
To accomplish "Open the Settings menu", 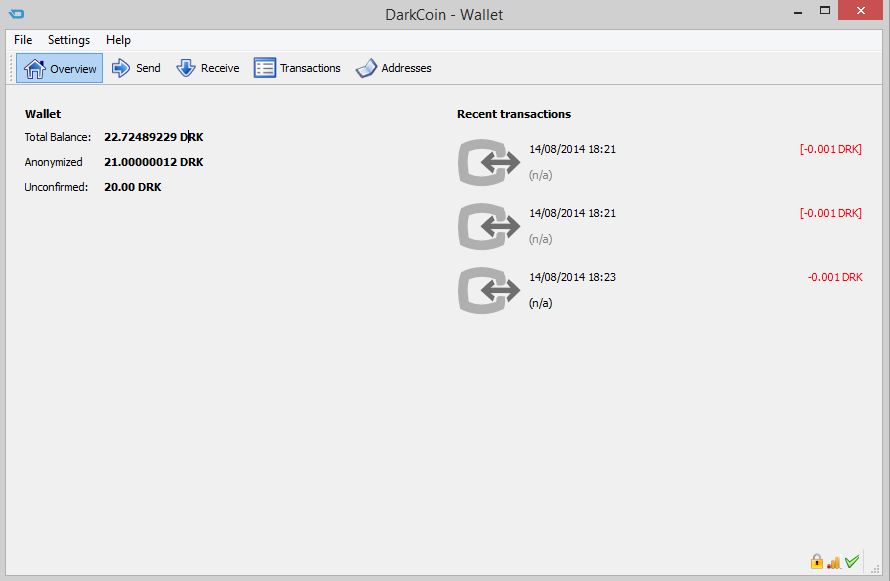I will point(69,40).
